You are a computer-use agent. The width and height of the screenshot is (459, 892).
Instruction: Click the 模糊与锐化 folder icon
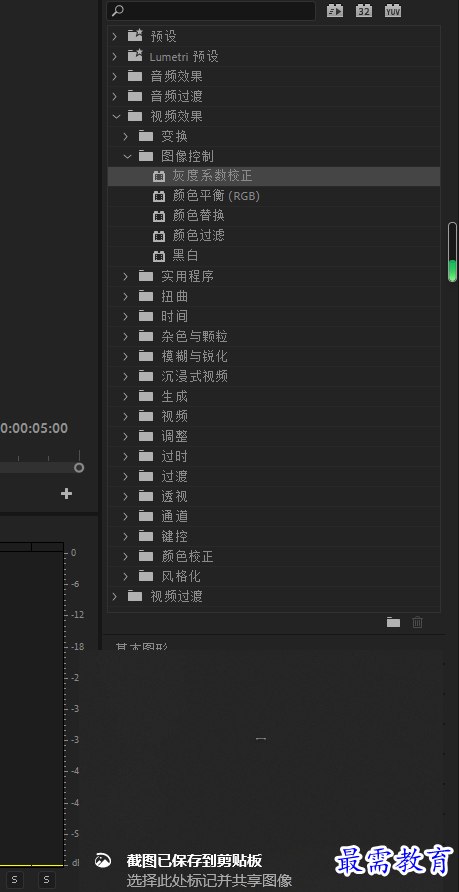[x=146, y=356]
